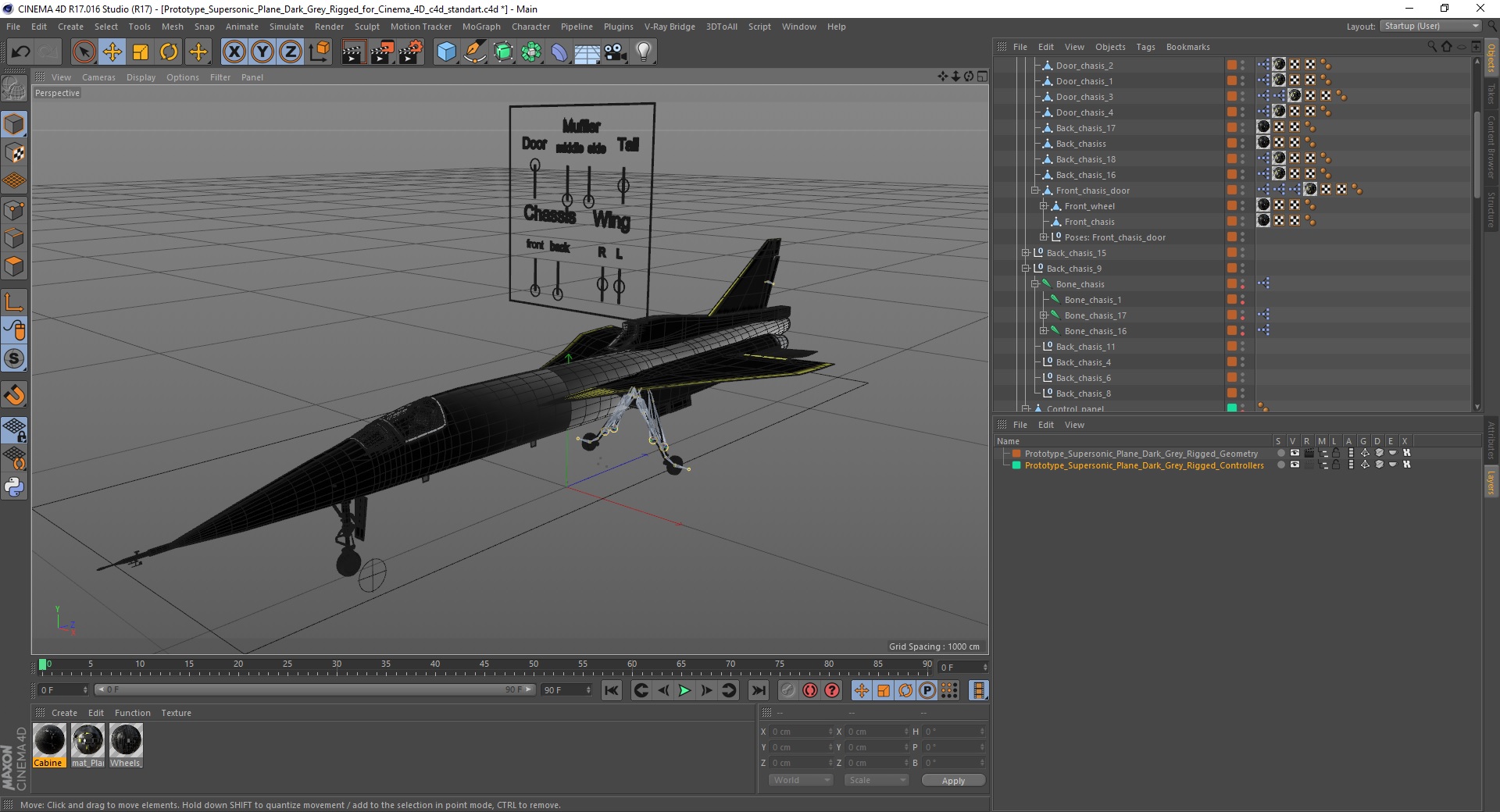Activate the Rotate tool in top toolbar

[169, 52]
